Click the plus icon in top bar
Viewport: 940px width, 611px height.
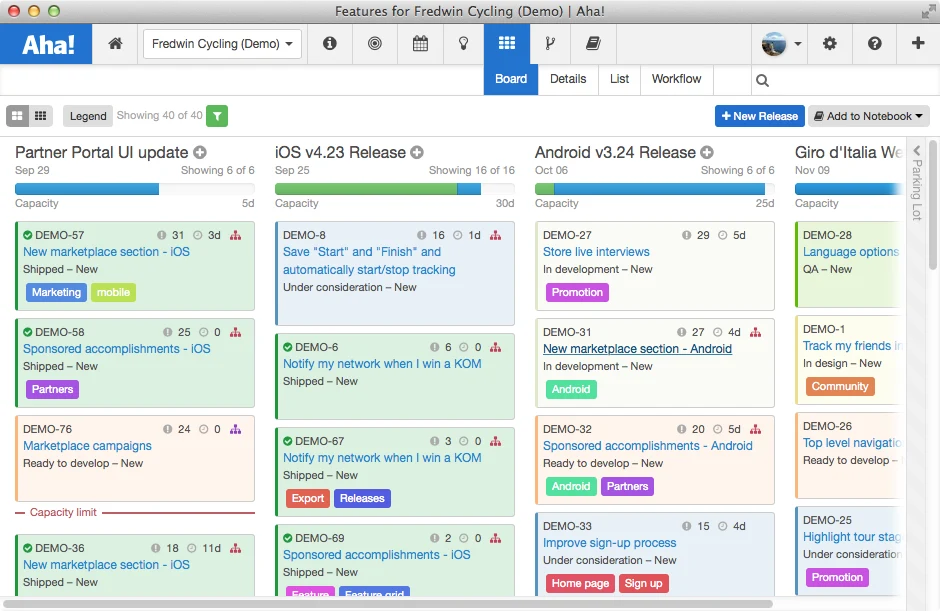click(918, 43)
